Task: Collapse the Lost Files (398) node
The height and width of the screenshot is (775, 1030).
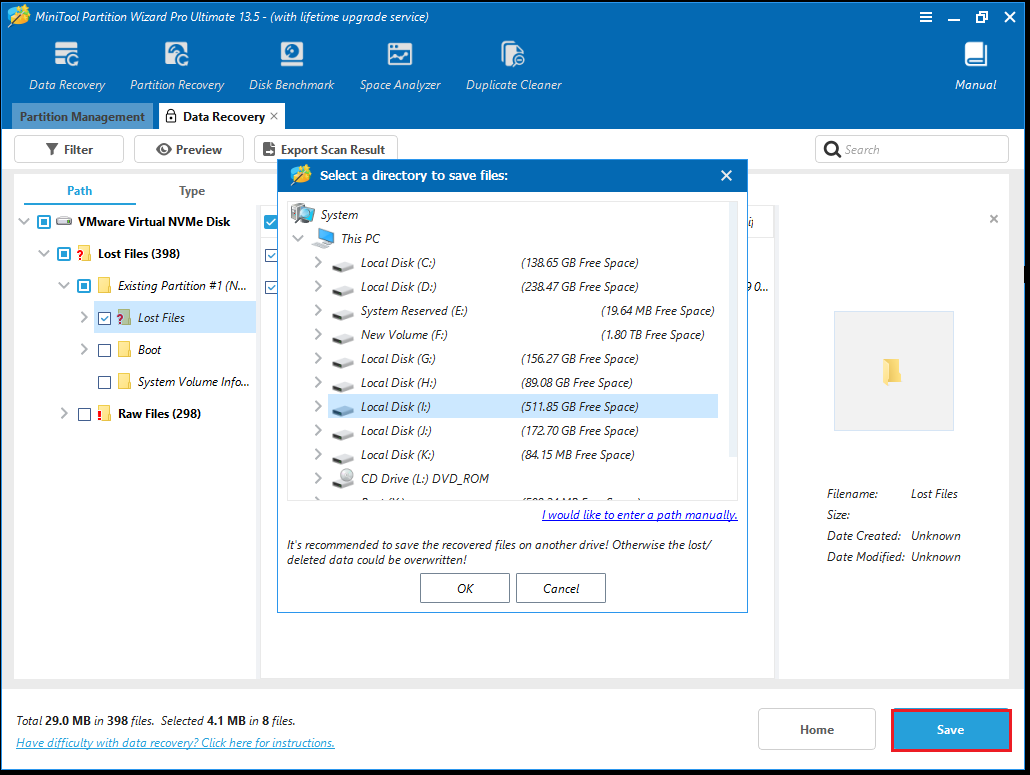Action: coord(44,254)
